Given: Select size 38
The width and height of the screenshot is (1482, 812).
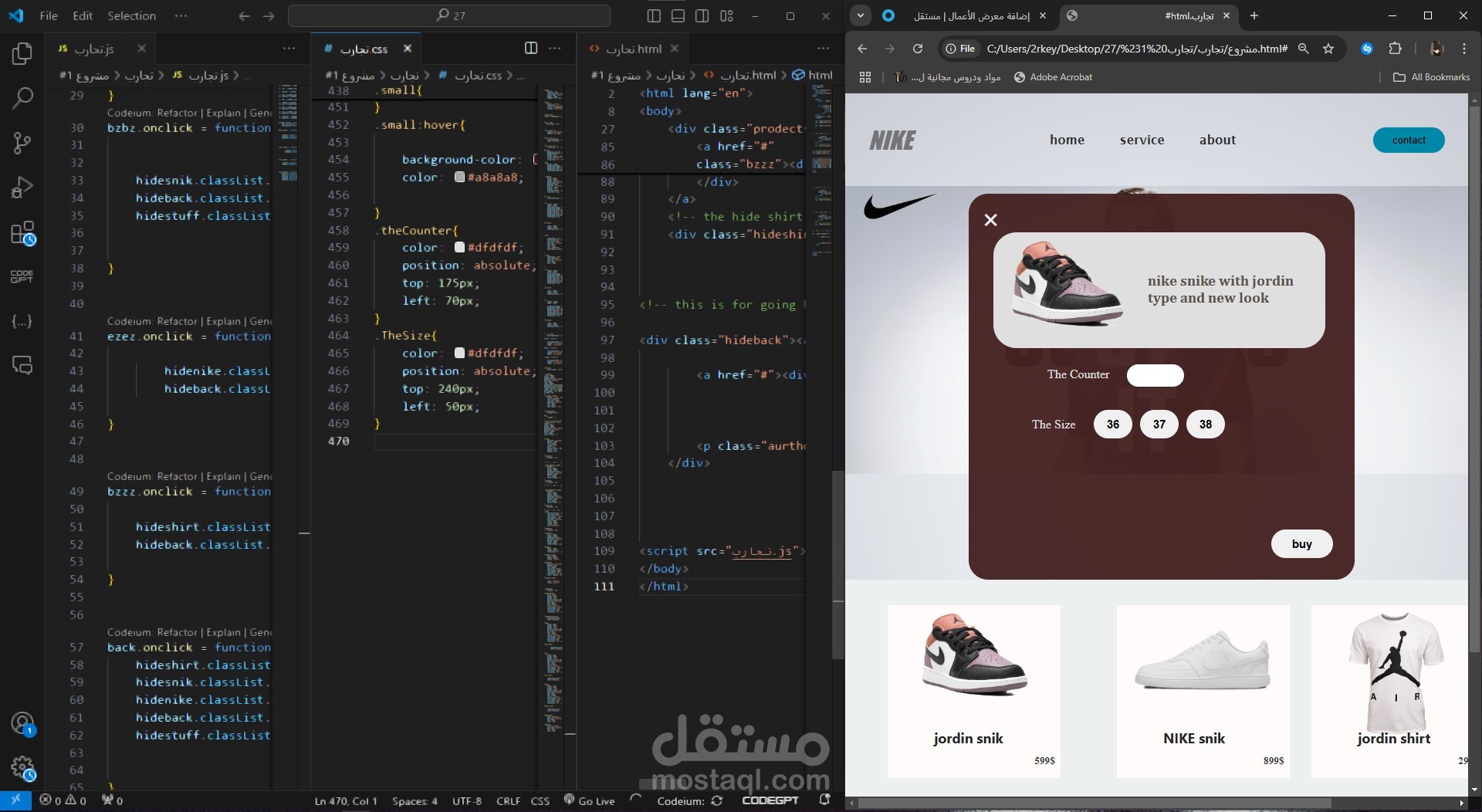Looking at the screenshot, I should (1205, 424).
